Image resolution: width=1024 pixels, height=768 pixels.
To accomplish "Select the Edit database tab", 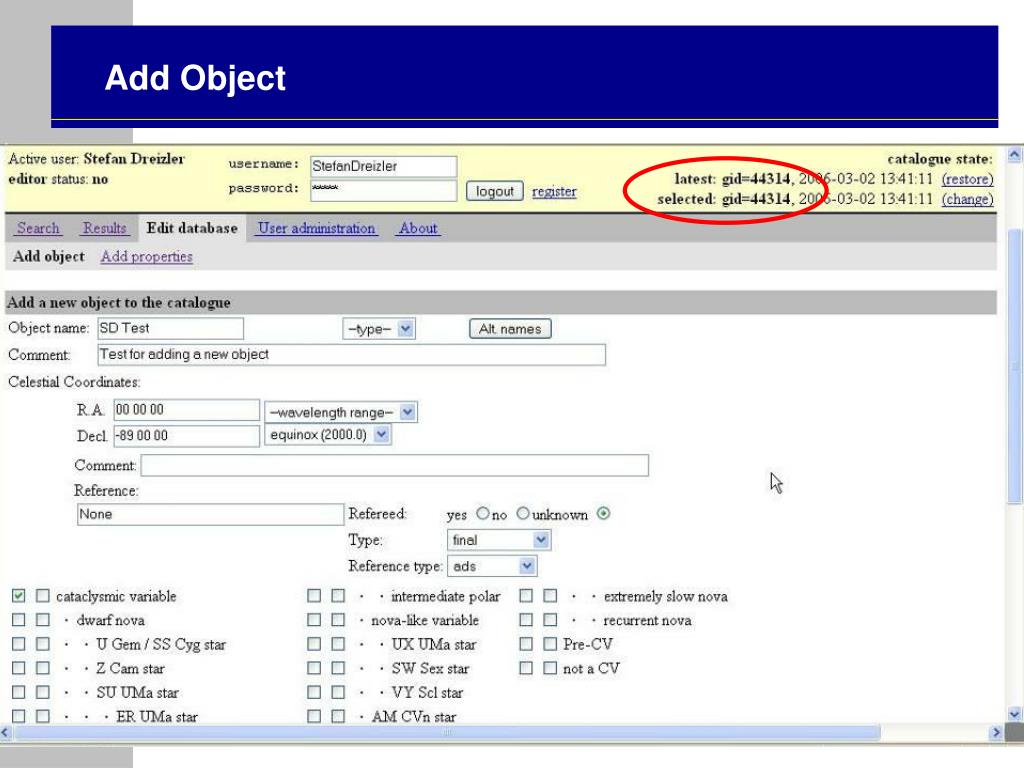I will [192, 228].
